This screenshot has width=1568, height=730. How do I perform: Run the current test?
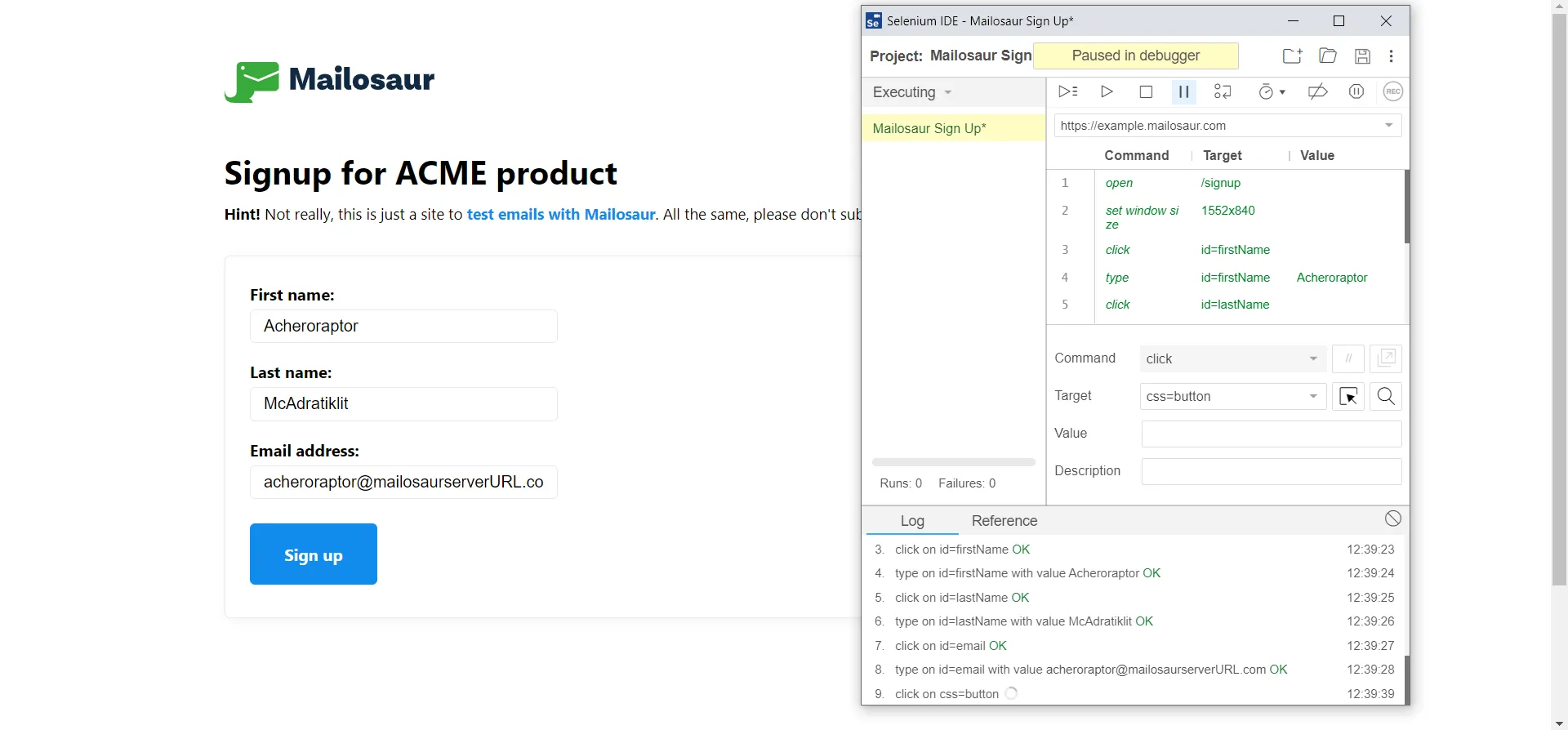(x=1107, y=91)
